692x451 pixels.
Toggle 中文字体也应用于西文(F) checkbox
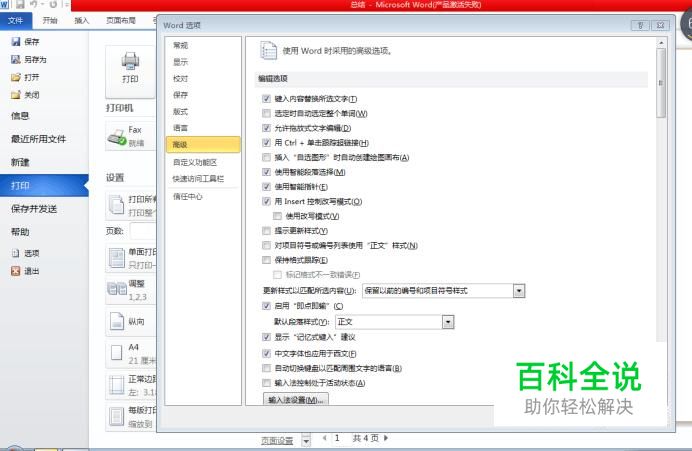click(266, 353)
